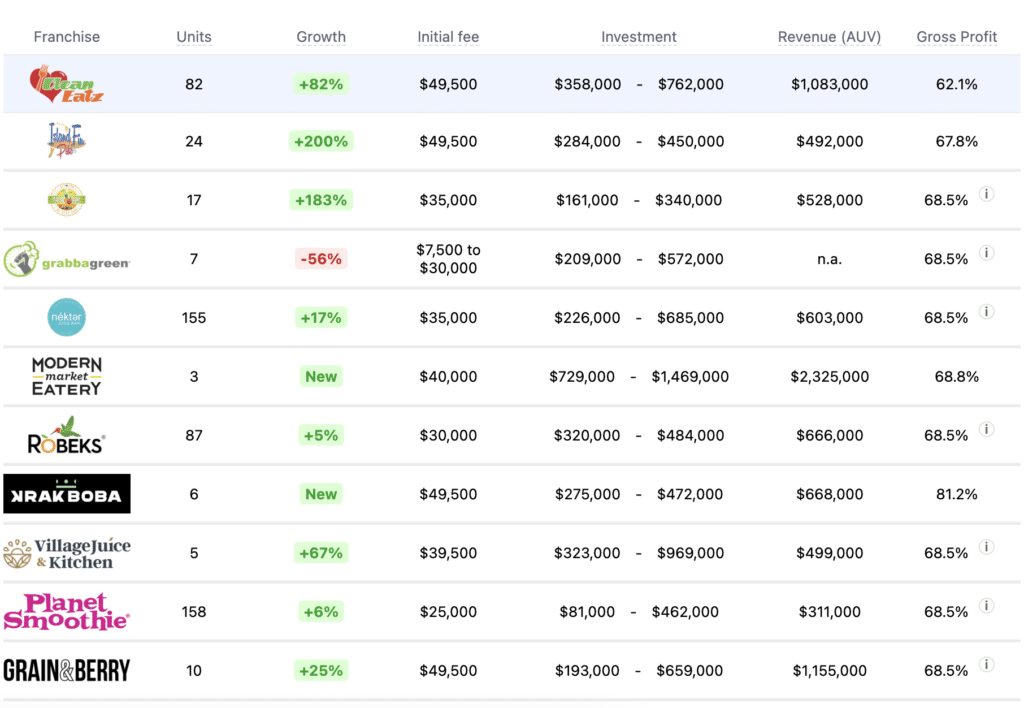Click the 158 units cell
The image size is (1024, 708).
coord(194,611)
